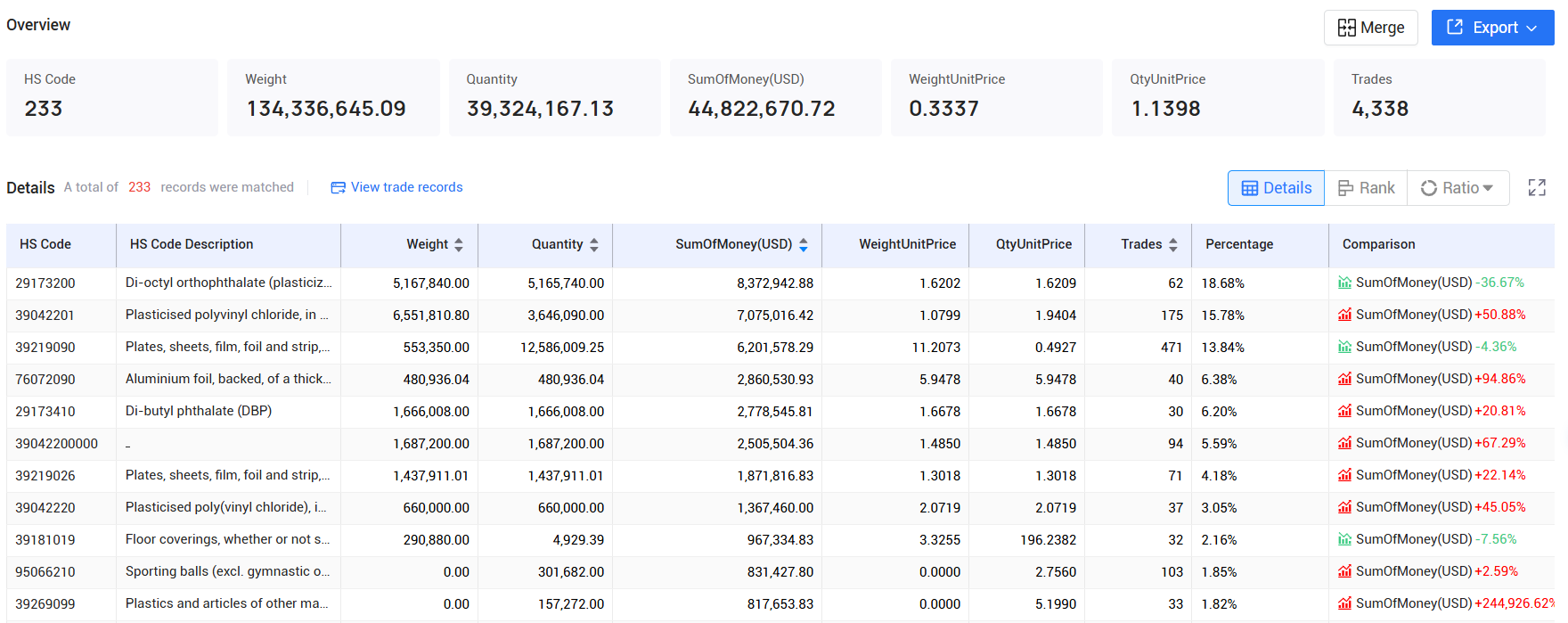Screen dimensions: 1568x623
Task: Click comparison value +244,926.62%
Action: click(x=1515, y=603)
